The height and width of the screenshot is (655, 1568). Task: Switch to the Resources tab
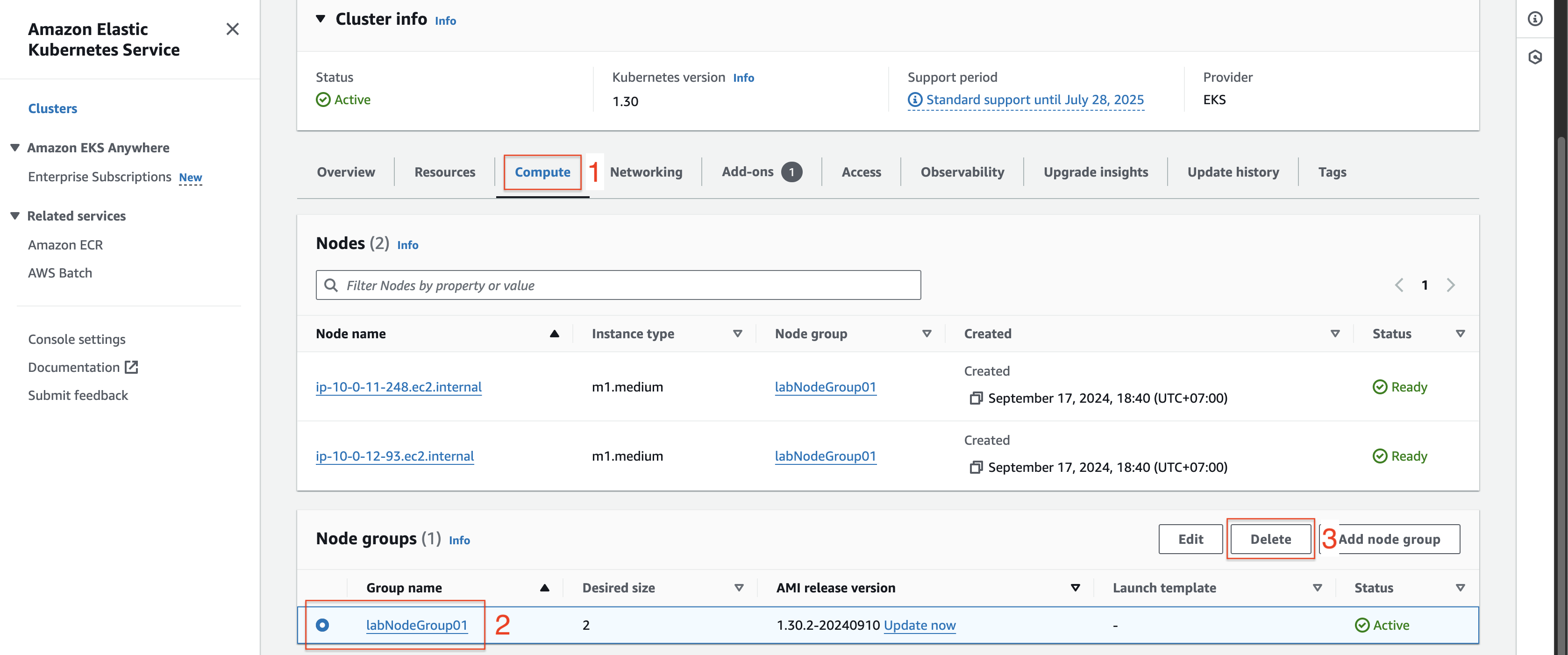(445, 172)
